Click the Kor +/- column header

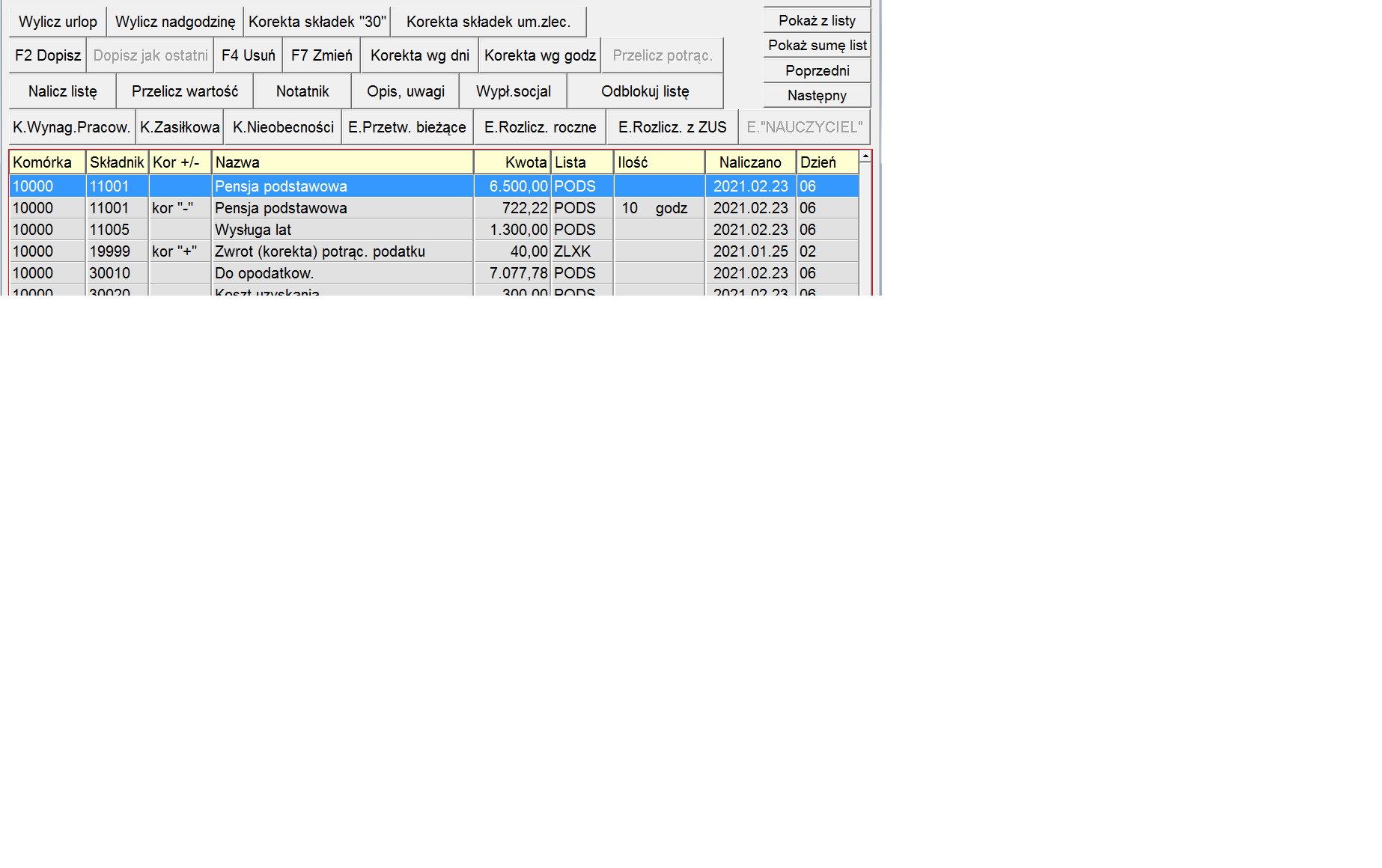coord(180,162)
